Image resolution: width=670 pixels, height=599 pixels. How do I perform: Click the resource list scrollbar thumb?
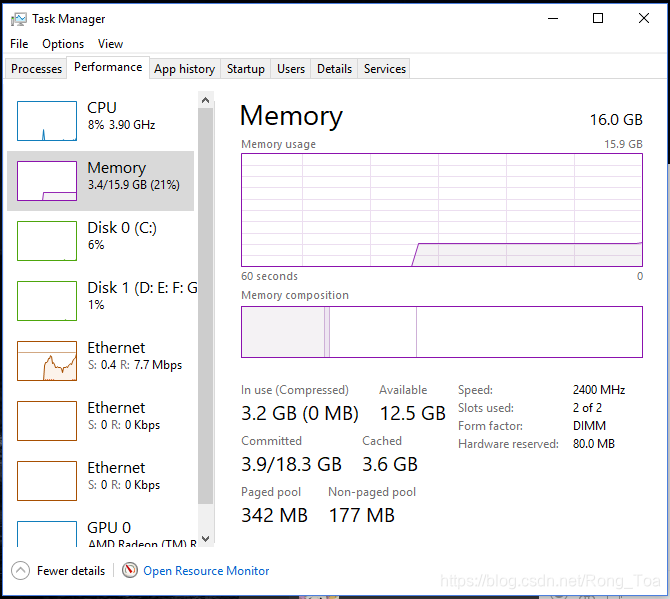[x=206, y=306]
